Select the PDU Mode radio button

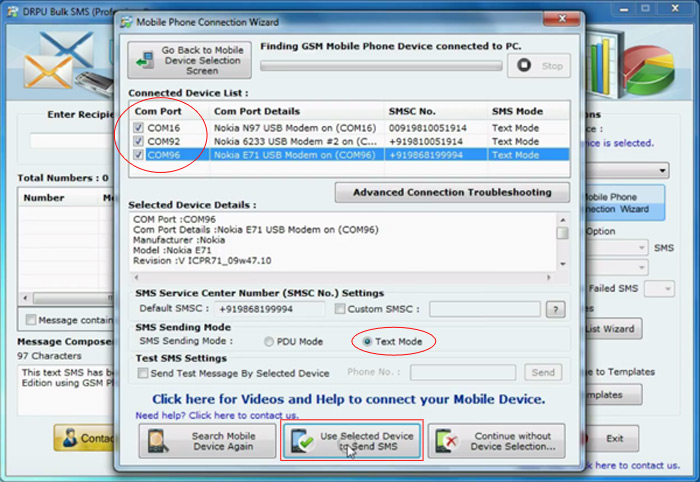tap(269, 341)
